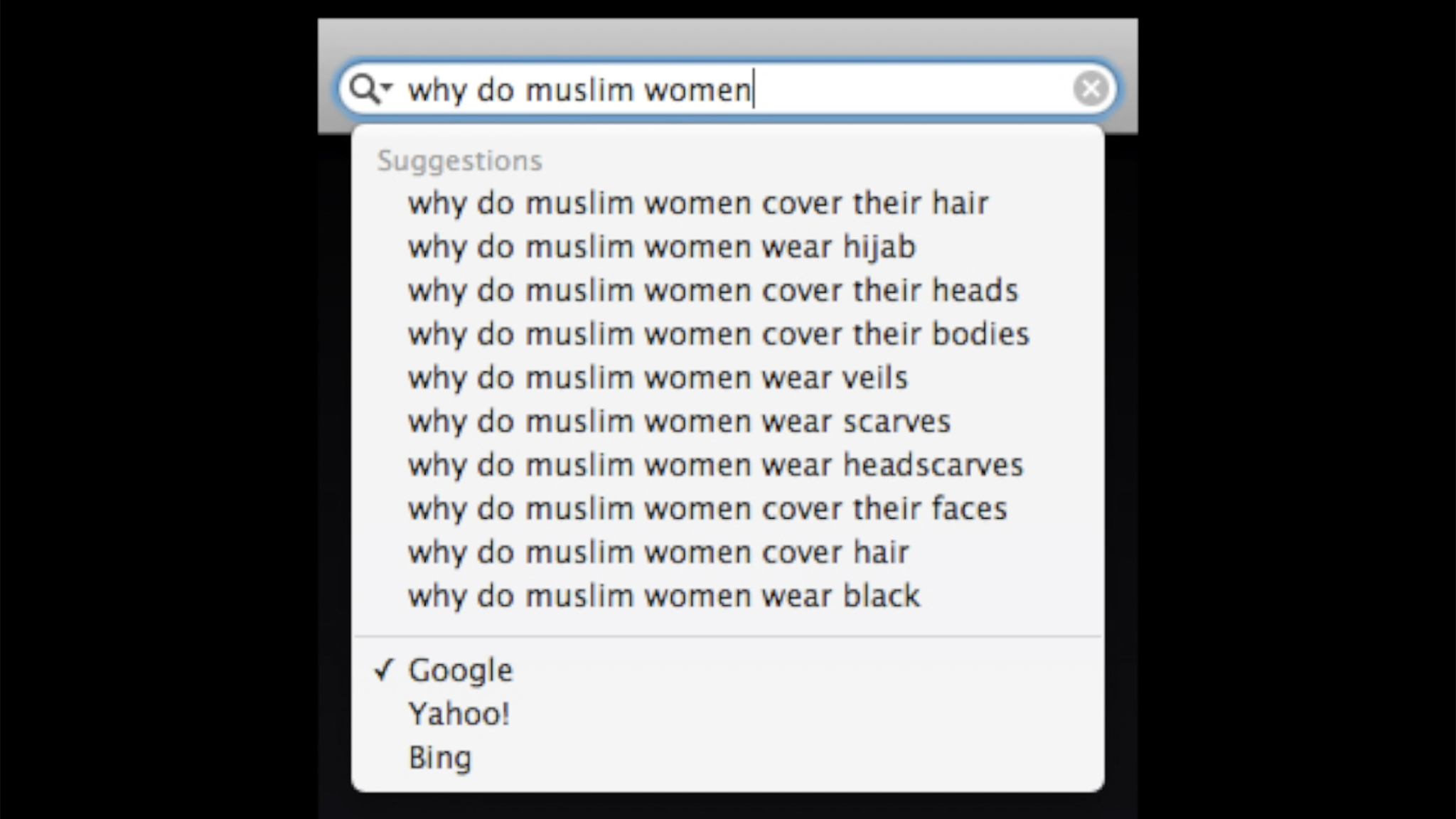Select the 'wear black' suggestion
The height and width of the screenshot is (819, 1456).
(x=664, y=596)
